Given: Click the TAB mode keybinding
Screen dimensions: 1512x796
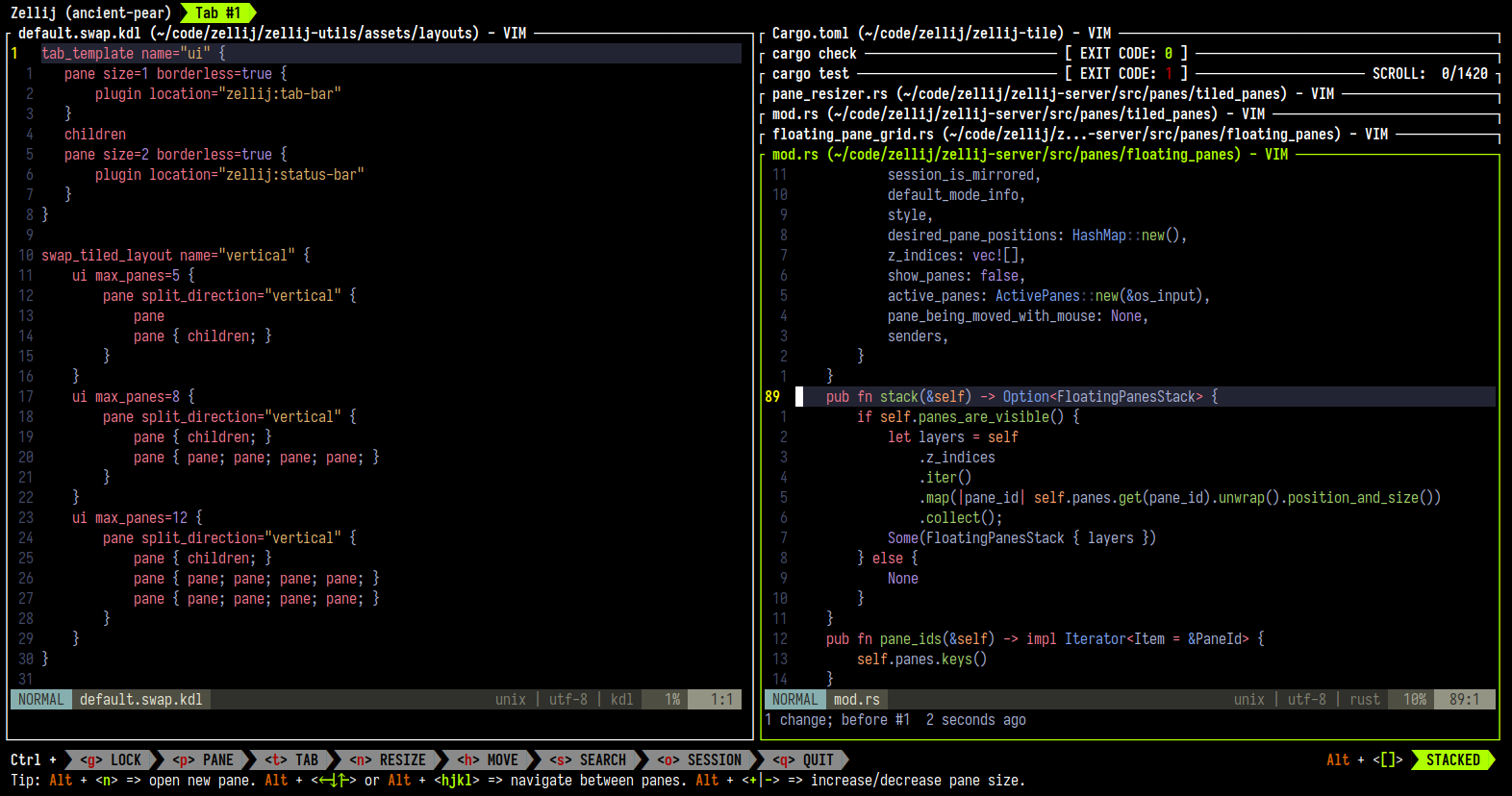Looking at the screenshot, I should coord(291,759).
